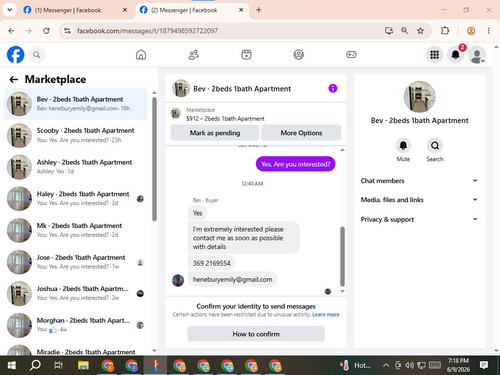Expand the Chat members section
This screenshot has width=500, height=375.
click(419, 181)
